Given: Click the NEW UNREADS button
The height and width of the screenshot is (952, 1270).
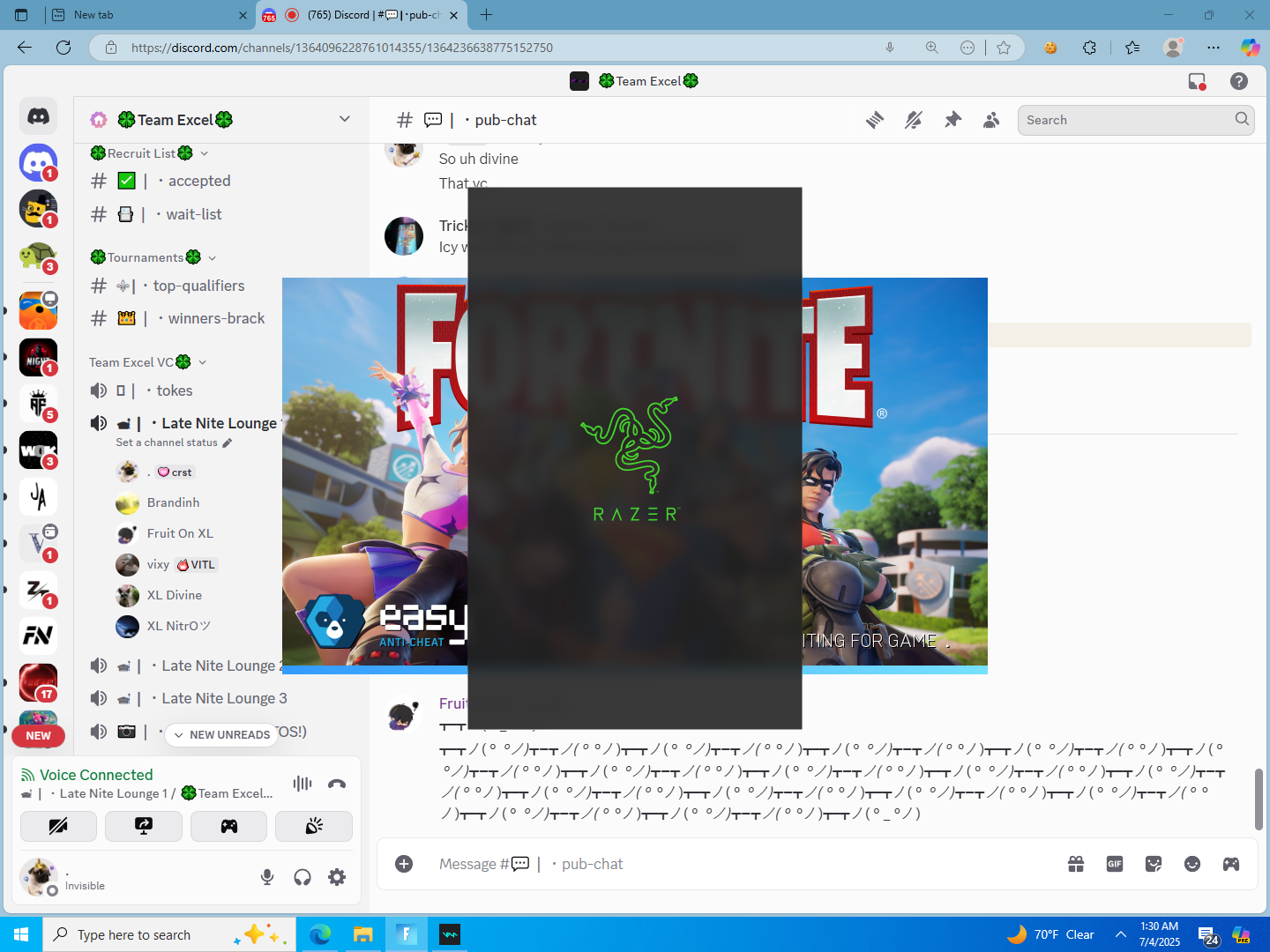Looking at the screenshot, I should 221,734.
